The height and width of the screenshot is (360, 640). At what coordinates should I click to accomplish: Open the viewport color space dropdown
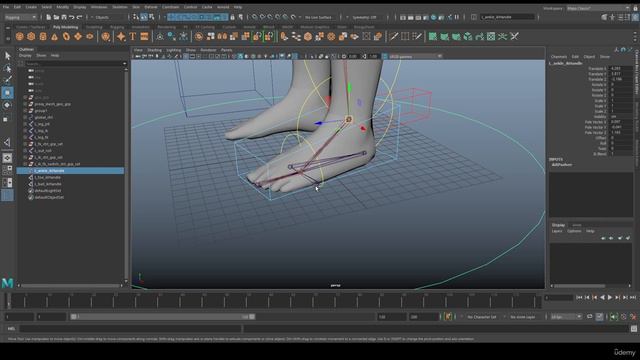click(x=415, y=56)
